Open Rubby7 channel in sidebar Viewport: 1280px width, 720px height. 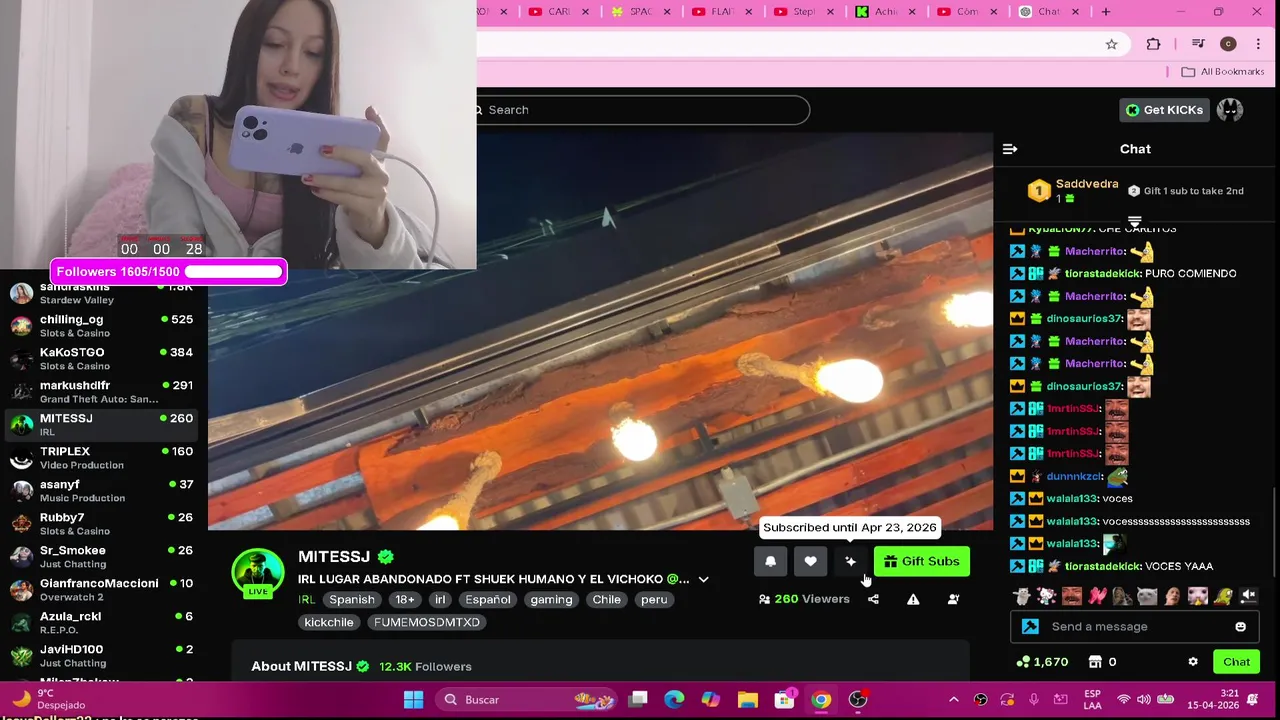100,524
